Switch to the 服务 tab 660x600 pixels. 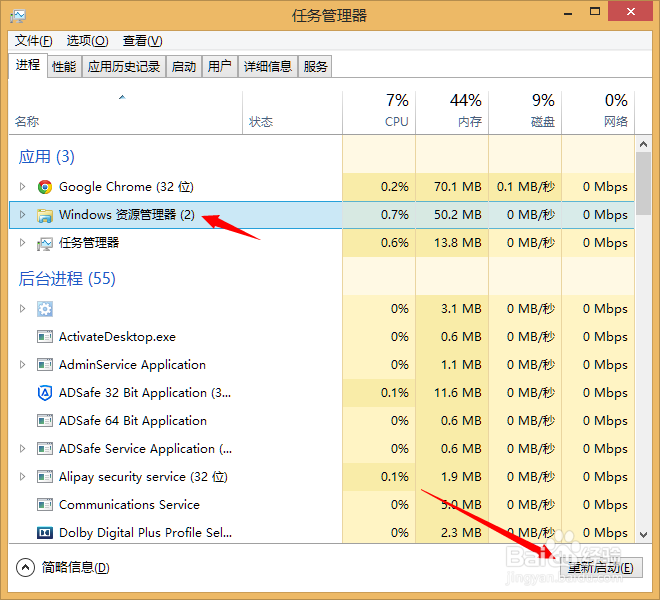(x=315, y=67)
